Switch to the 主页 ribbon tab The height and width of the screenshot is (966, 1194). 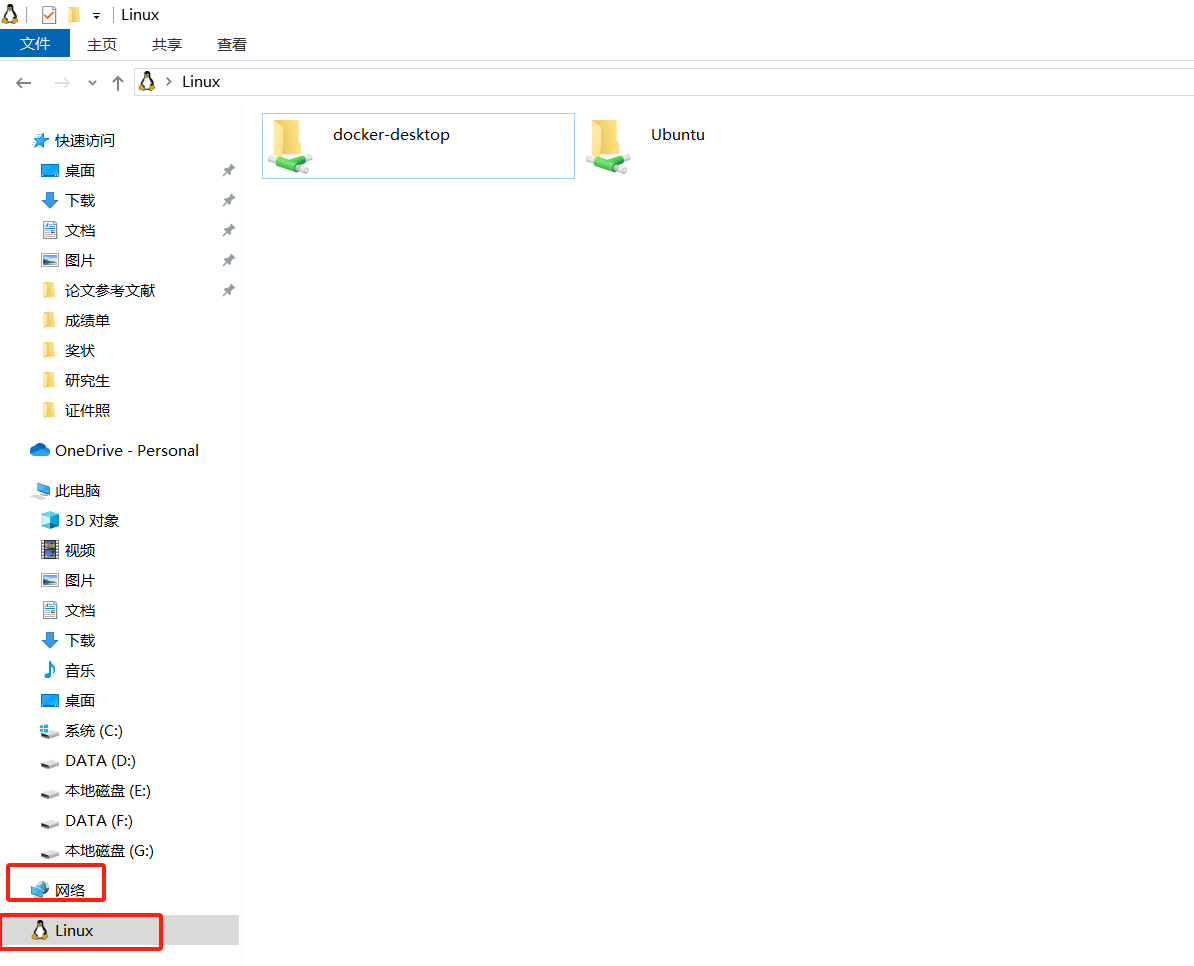pyautogui.click(x=102, y=45)
